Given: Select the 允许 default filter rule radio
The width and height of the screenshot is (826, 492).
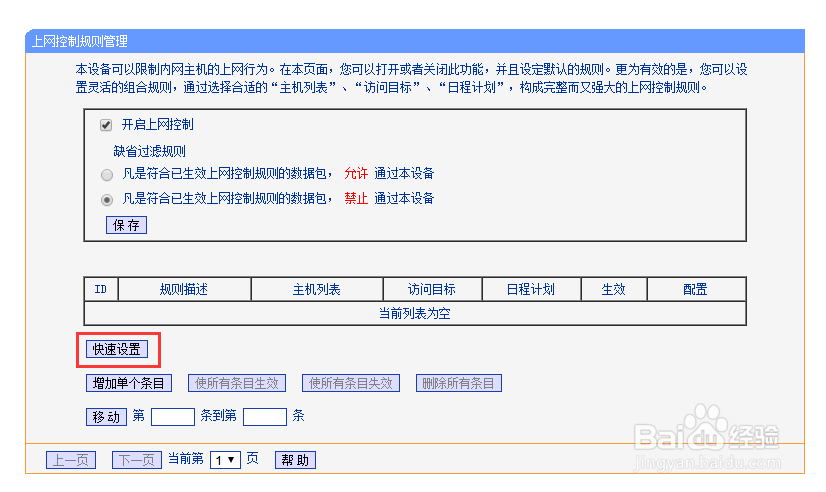Looking at the screenshot, I should point(107,174).
